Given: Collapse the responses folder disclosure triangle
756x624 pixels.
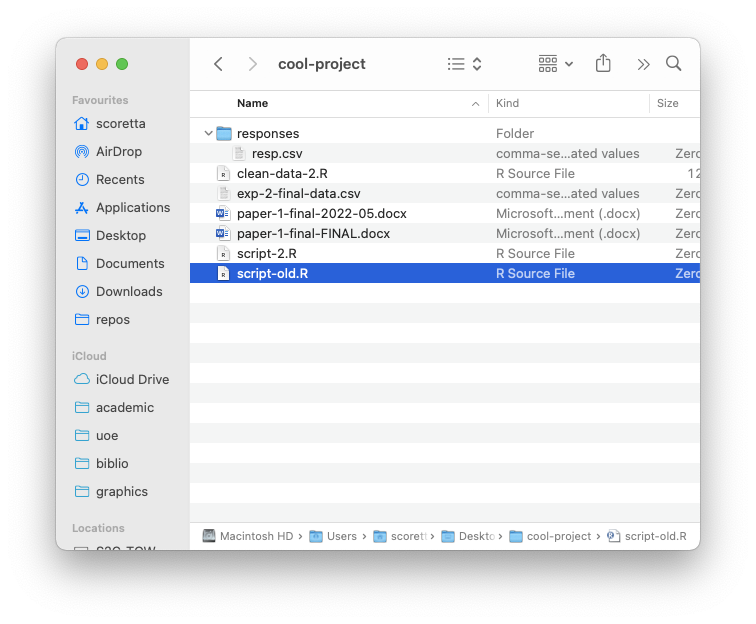Looking at the screenshot, I should (208, 134).
